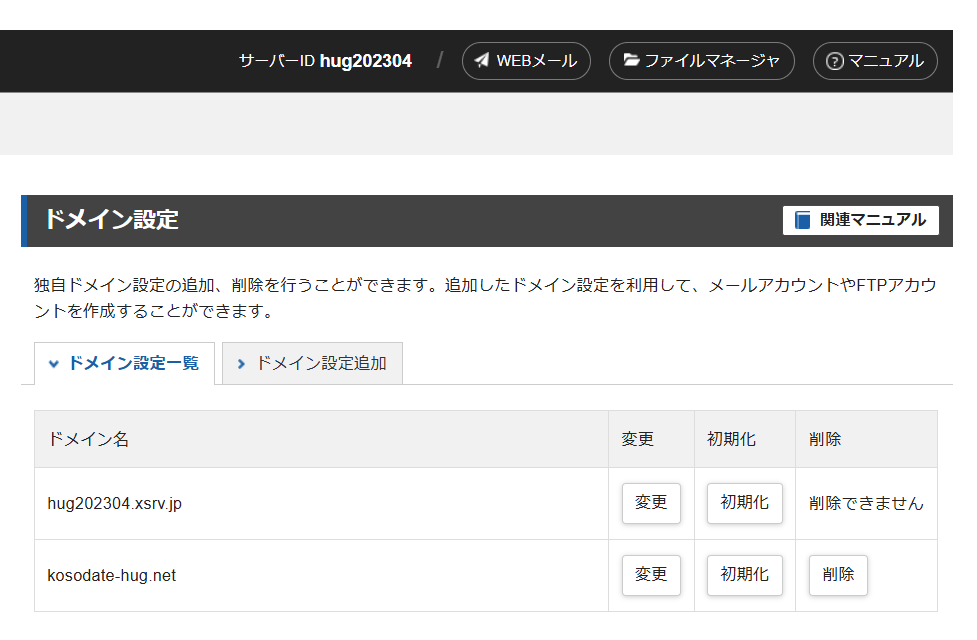Open the マニュアル button in header
This screenshot has width=977, height=640.
click(875, 61)
